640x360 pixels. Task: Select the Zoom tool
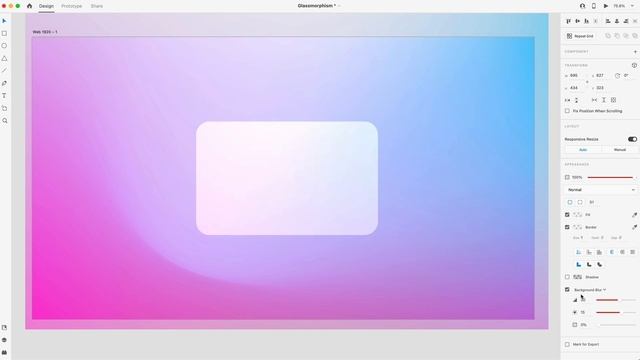pos(4,121)
